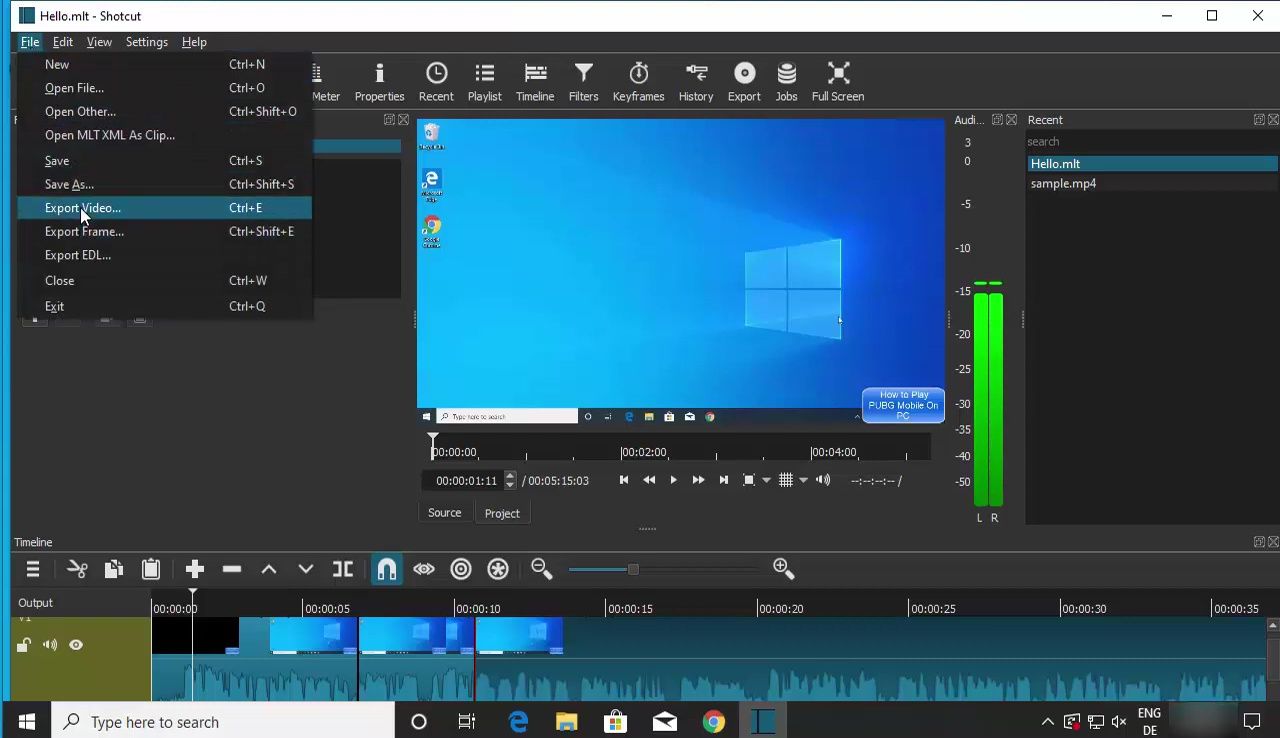The image size is (1280, 738).
Task: Toggle ripple all tracks asterisk icon
Action: pos(498,569)
